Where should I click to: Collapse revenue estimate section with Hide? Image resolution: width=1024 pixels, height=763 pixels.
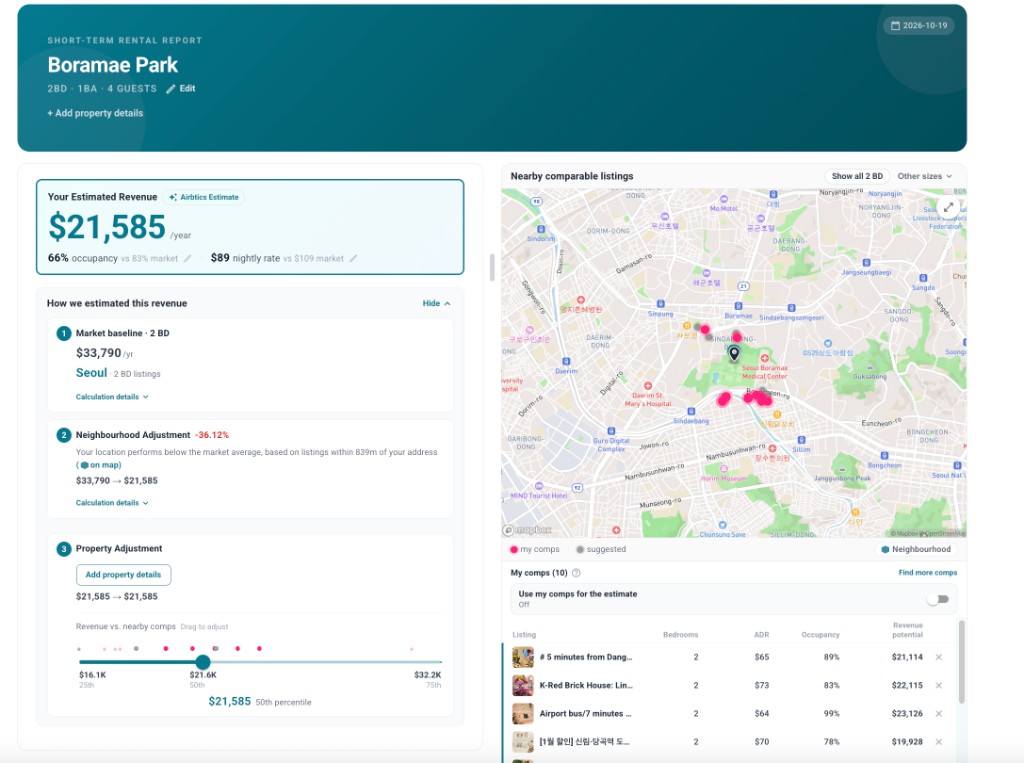coord(436,304)
